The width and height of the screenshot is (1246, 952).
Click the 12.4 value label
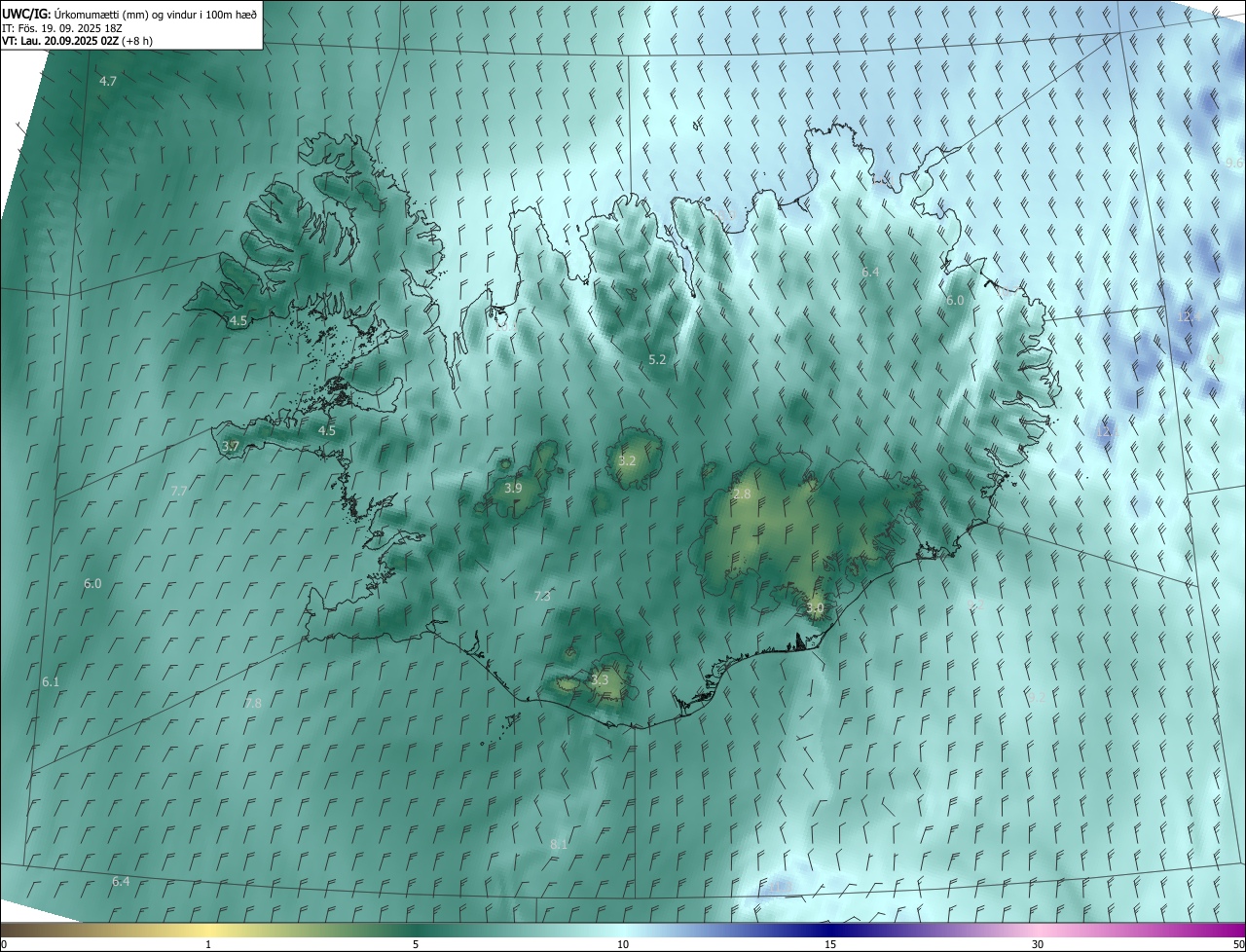click(x=1190, y=317)
